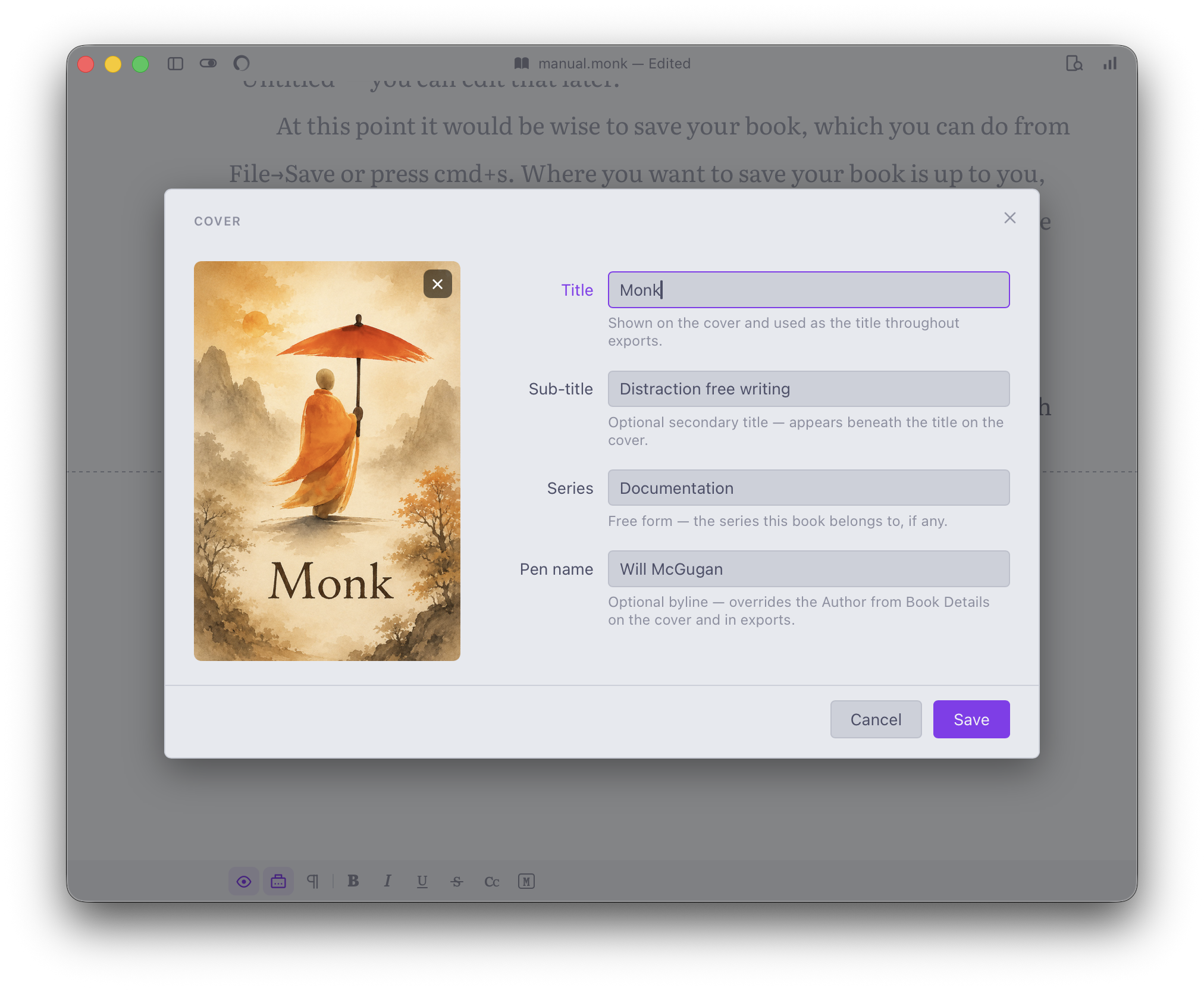Click the boxed M markdown icon
The image size is (1204, 990).
(x=526, y=881)
